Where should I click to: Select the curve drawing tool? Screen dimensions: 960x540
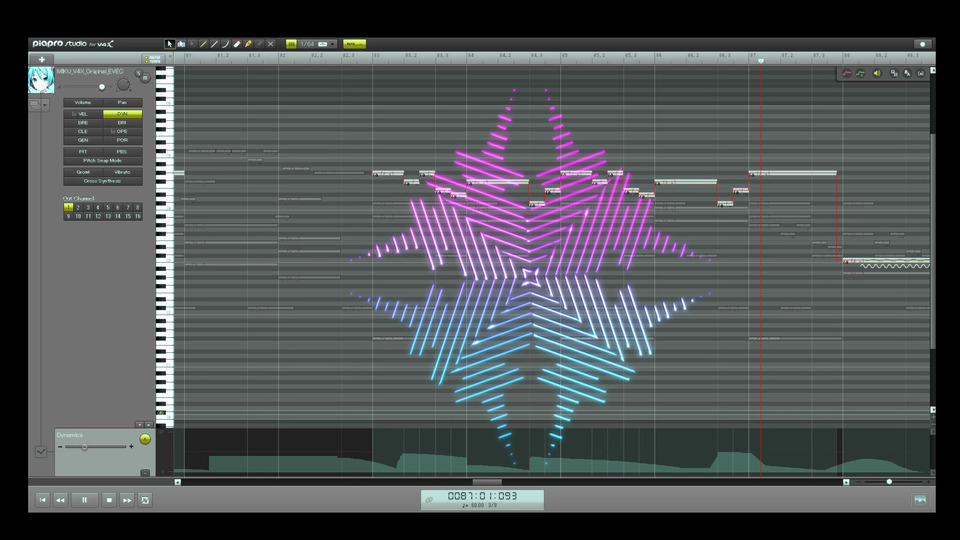[225, 44]
